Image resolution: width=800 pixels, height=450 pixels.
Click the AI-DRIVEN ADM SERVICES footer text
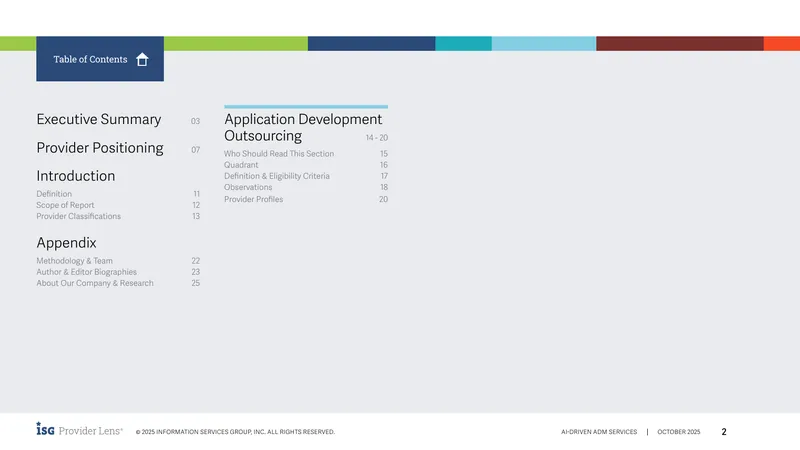(599, 432)
